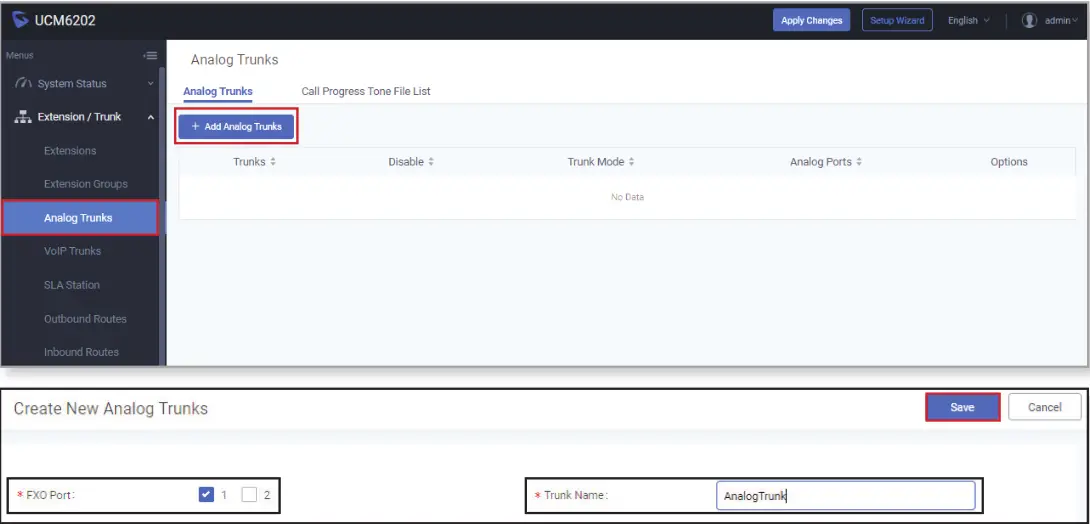Sort the table by Trunks column arrows

[273, 161]
